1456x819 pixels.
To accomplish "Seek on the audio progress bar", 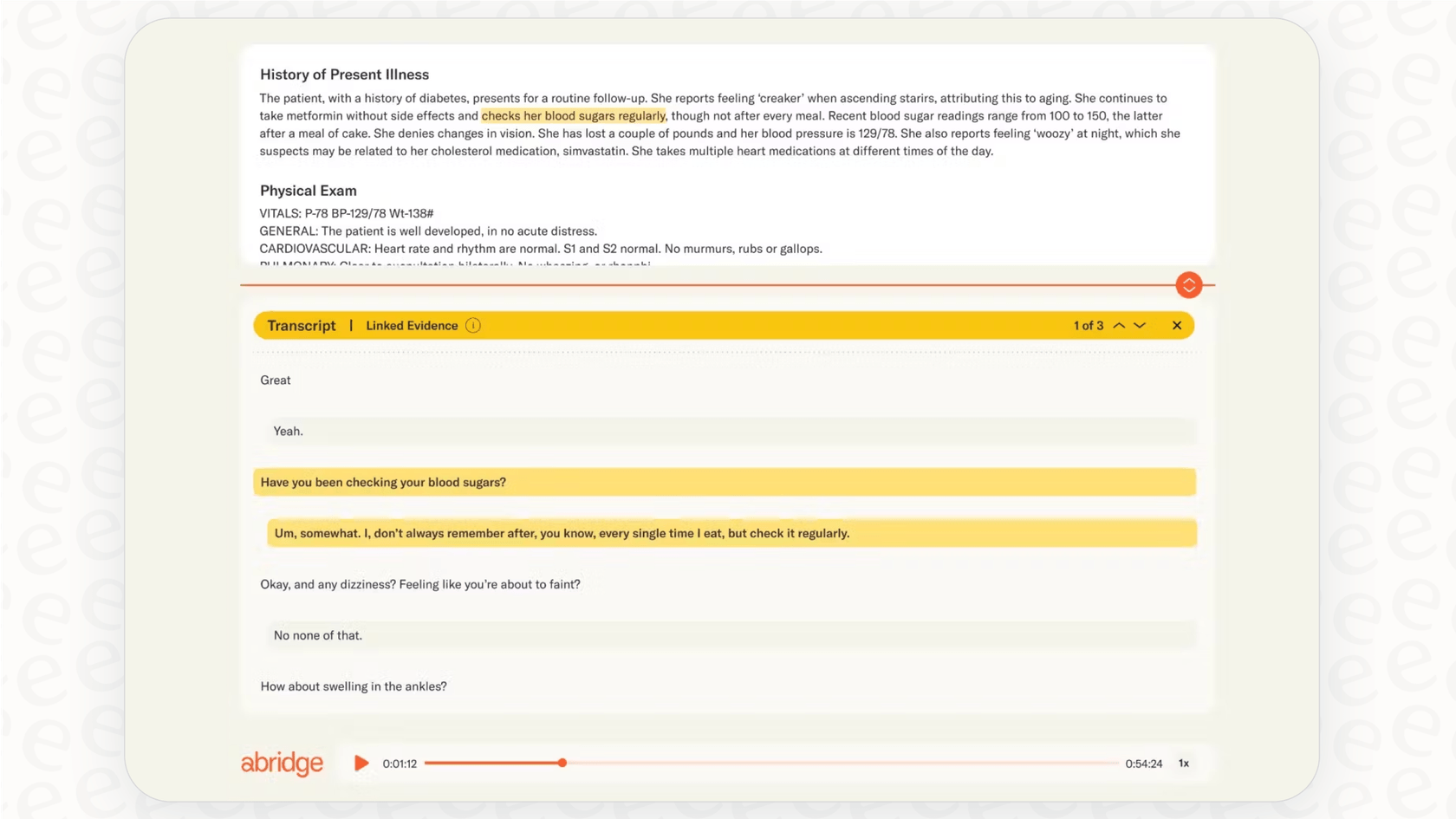I will tap(562, 763).
